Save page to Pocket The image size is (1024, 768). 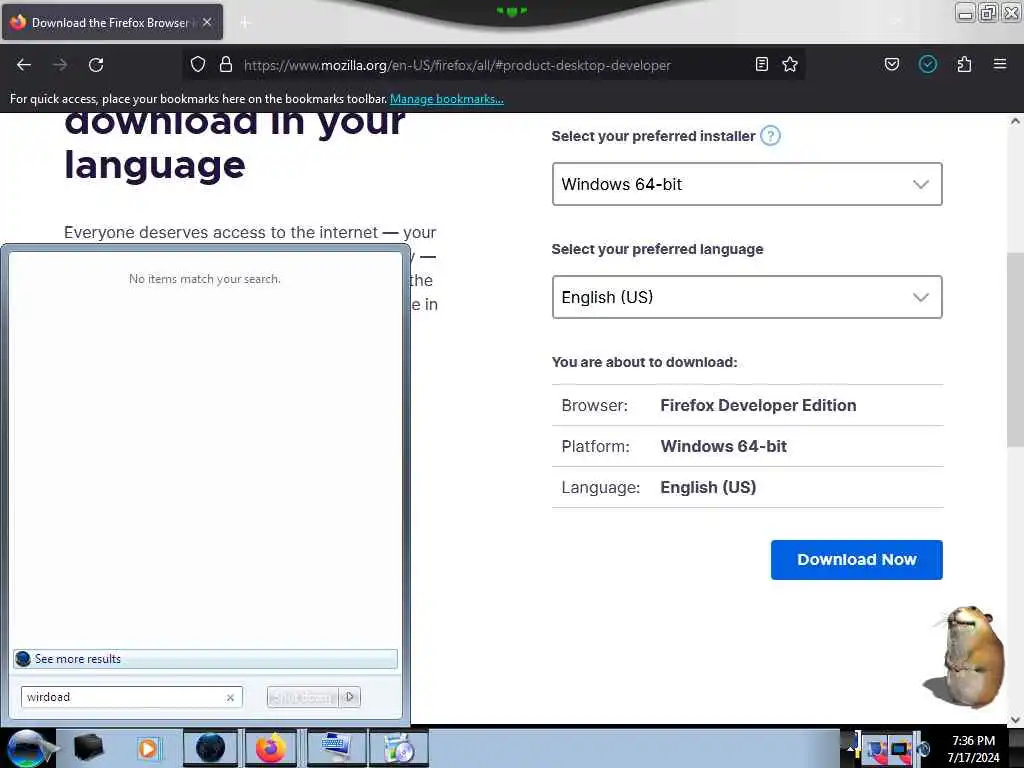pos(892,65)
